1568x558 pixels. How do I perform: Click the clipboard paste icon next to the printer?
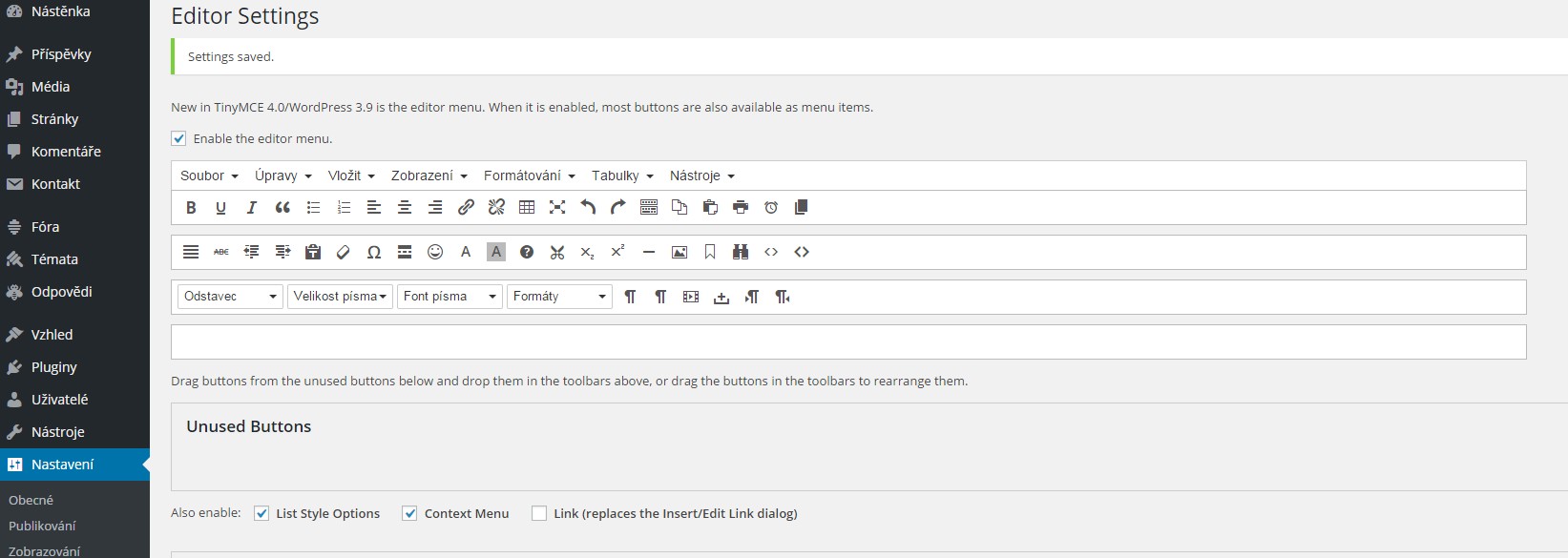710,207
